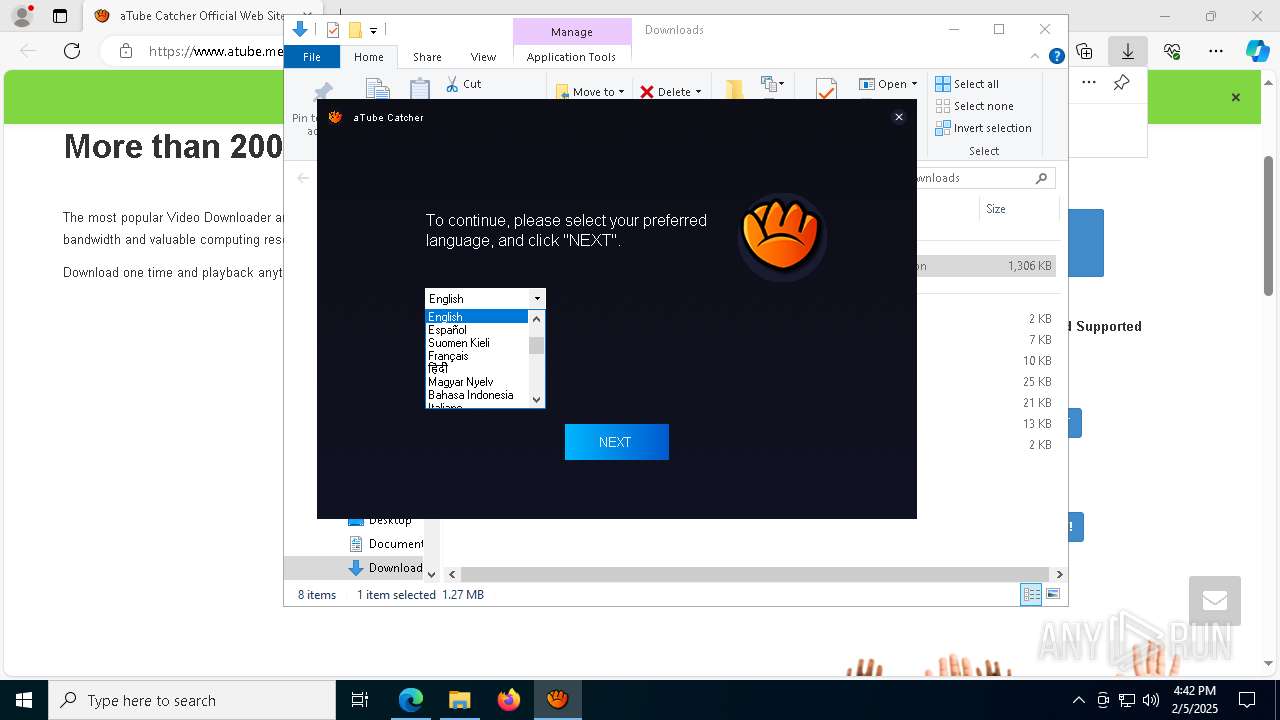Click the search magnifier in Explorer
The width and height of the screenshot is (1280, 720).
(x=1041, y=178)
